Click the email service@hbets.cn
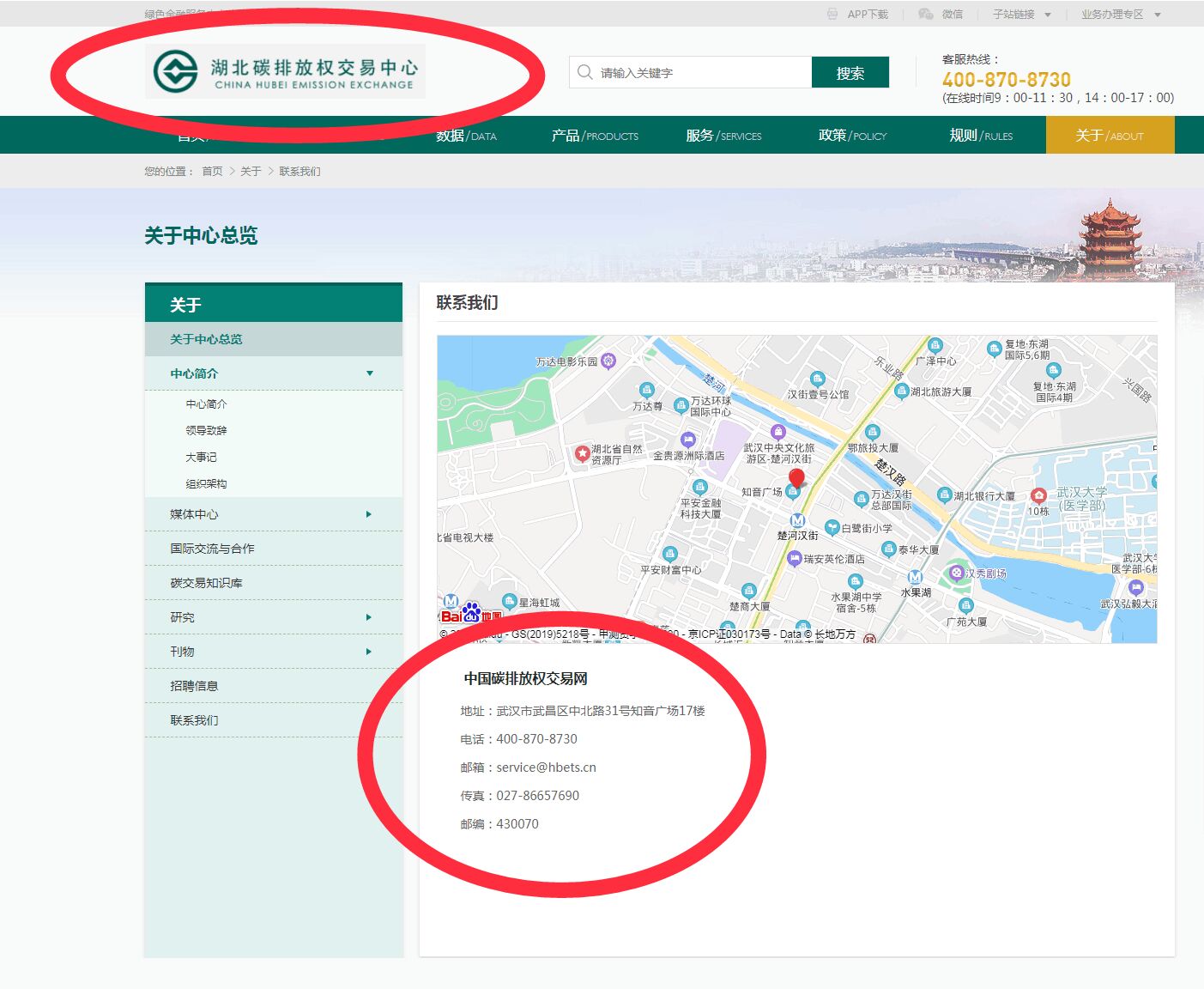This screenshot has height=989, width=1204. [x=546, y=767]
